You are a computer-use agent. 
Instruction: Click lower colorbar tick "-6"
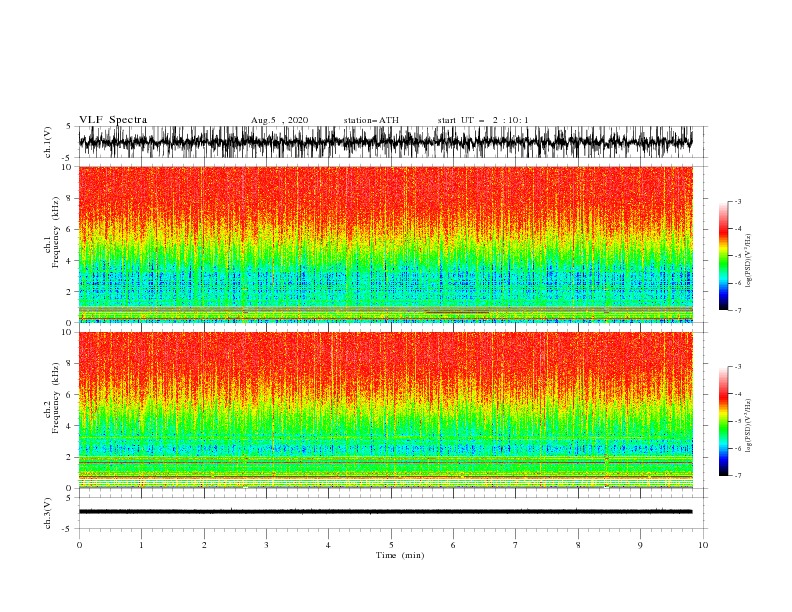tap(737, 448)
